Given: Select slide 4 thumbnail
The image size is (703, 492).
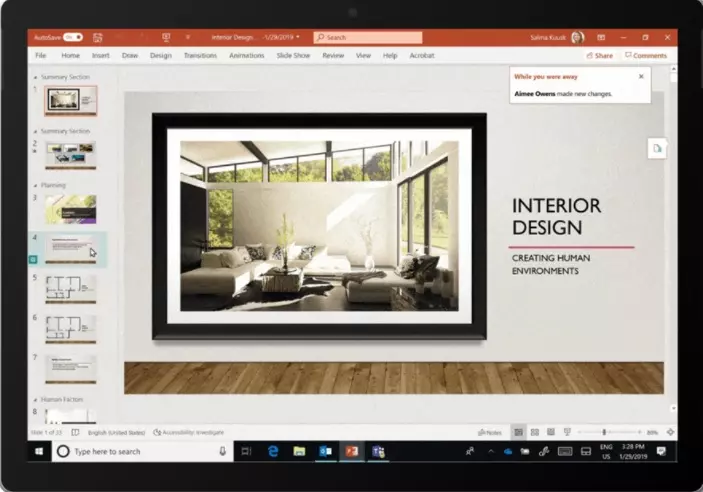Looking at the screenshot, I should pyautogui.click(x=71, y=249).
